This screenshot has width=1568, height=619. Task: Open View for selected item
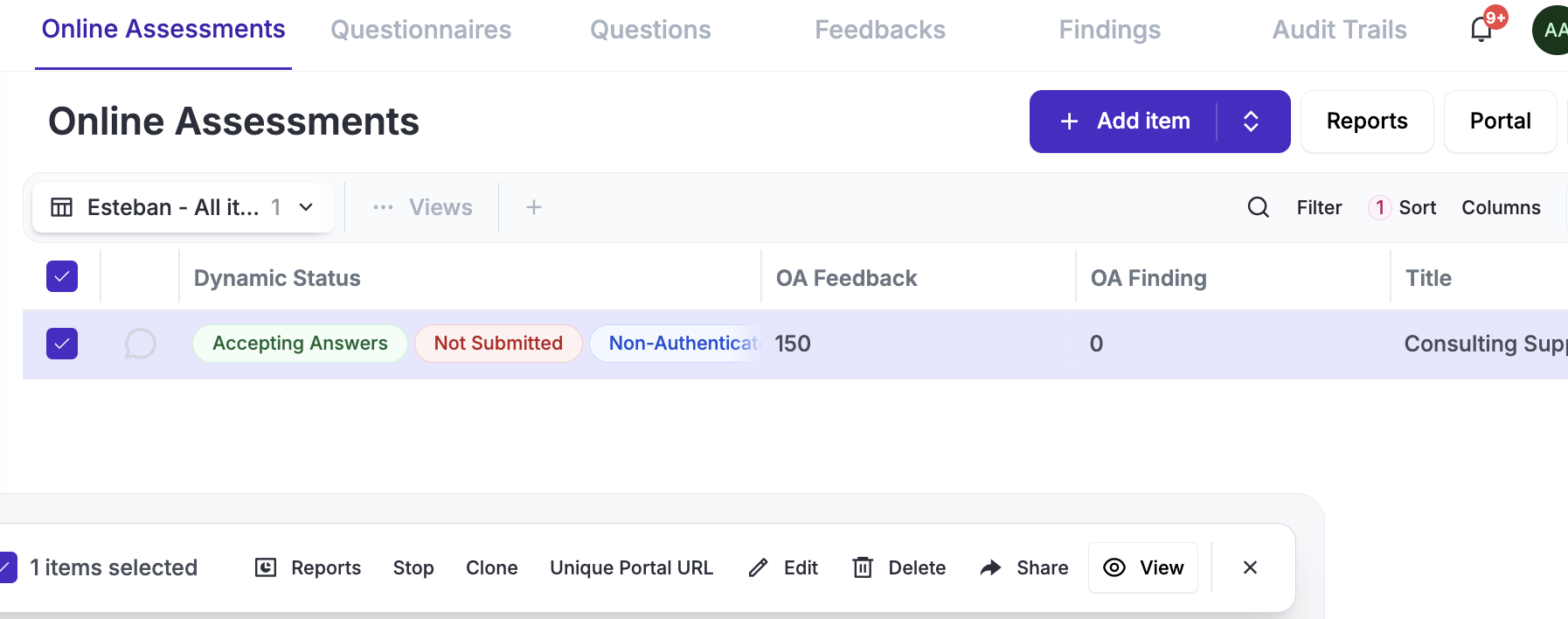pyautogui.click(x=1143, y=567)
